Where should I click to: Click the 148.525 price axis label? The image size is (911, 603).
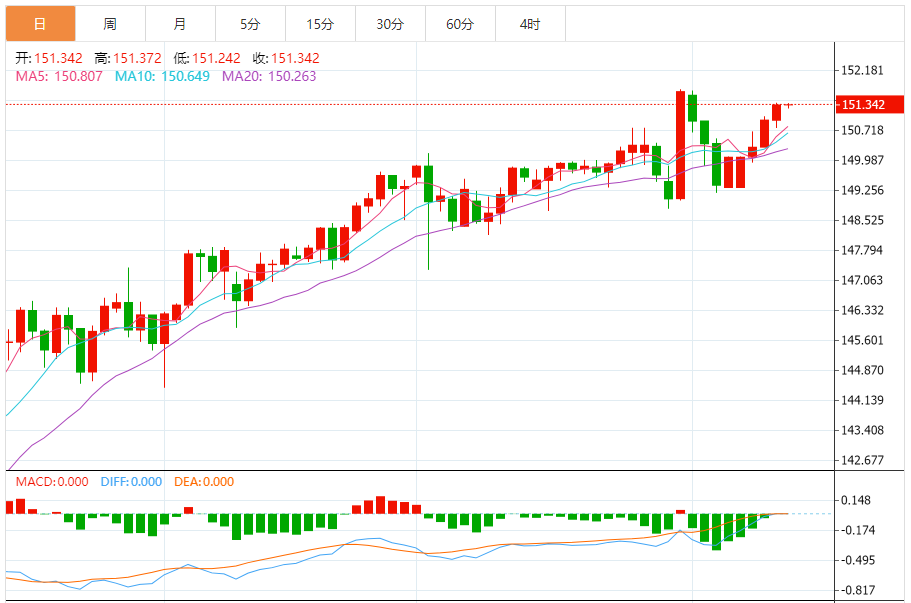[862, 220]
